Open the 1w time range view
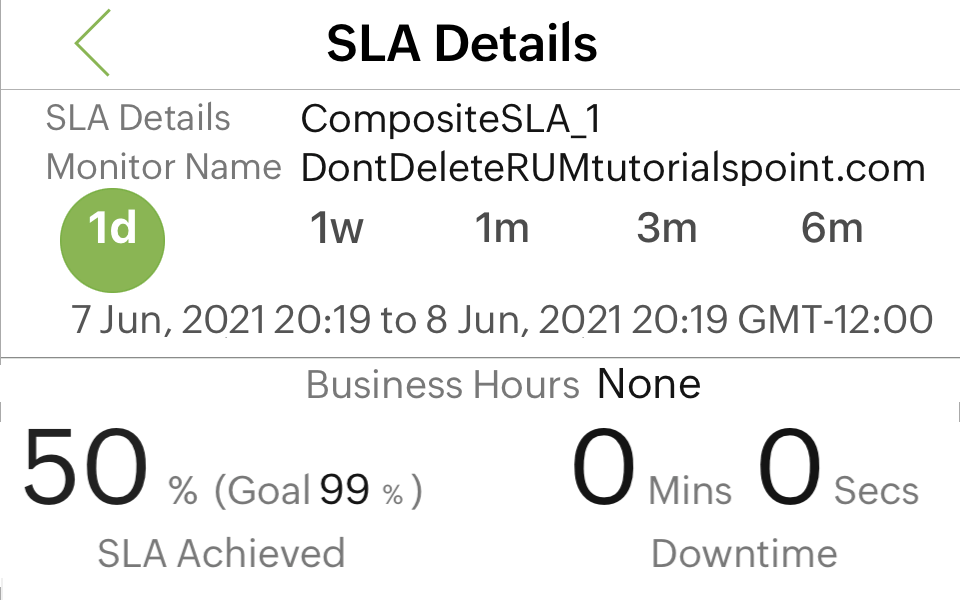The image size is (960, 600). click(x=334, y=228)
